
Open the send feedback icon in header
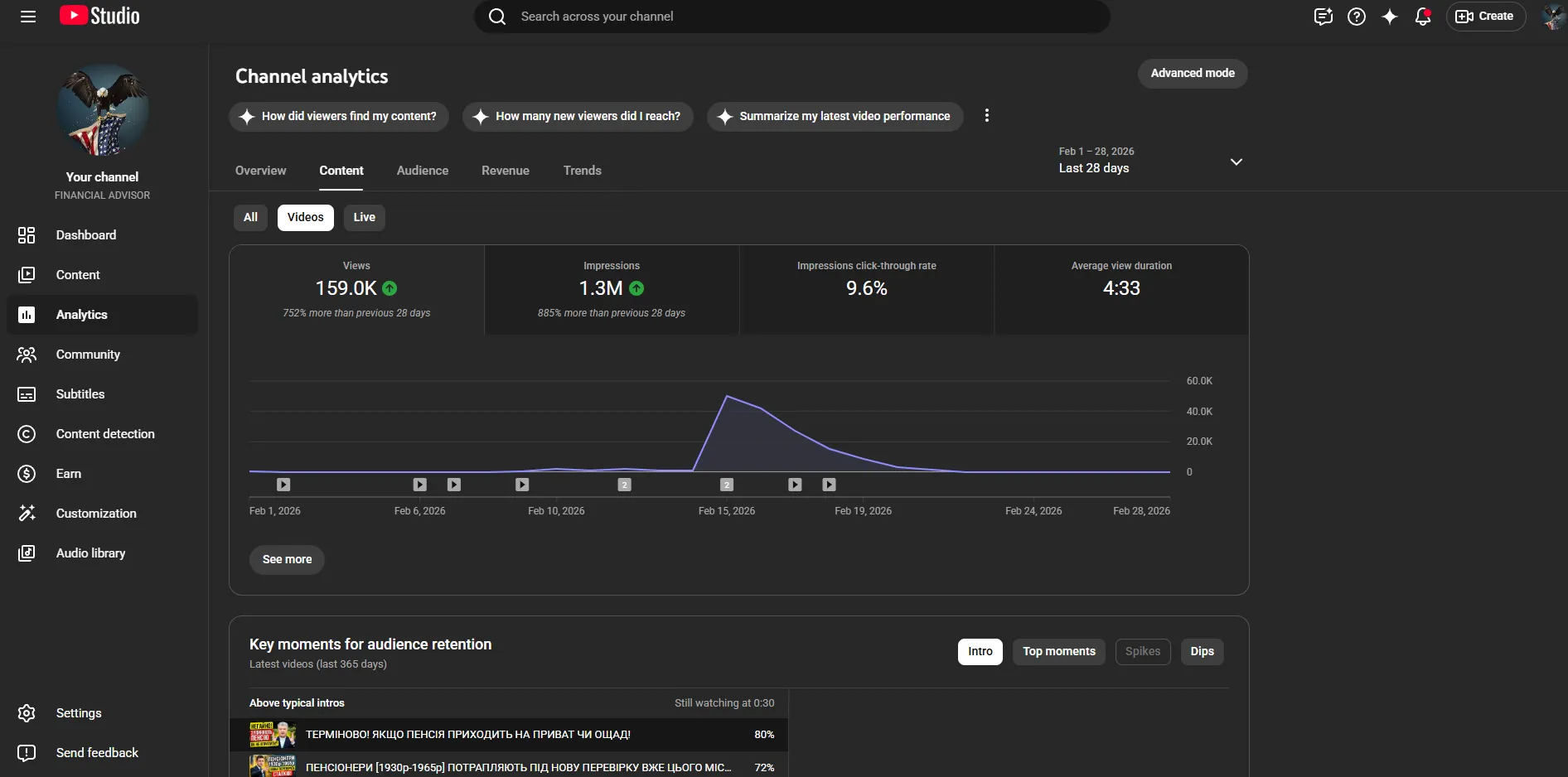(1324, 17)
